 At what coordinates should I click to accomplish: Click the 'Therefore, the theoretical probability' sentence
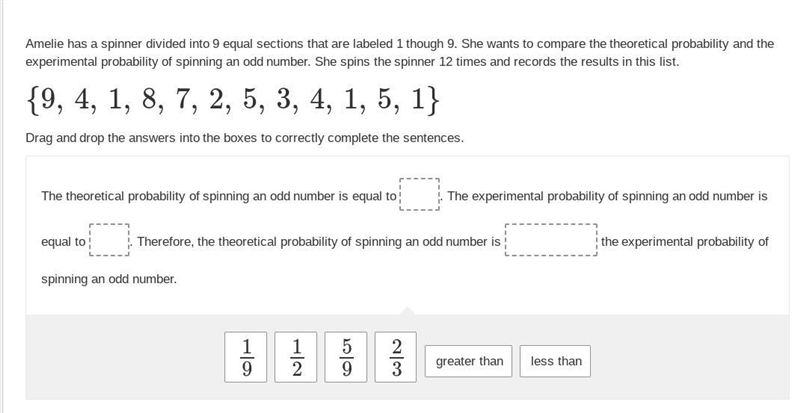point(319,241)
